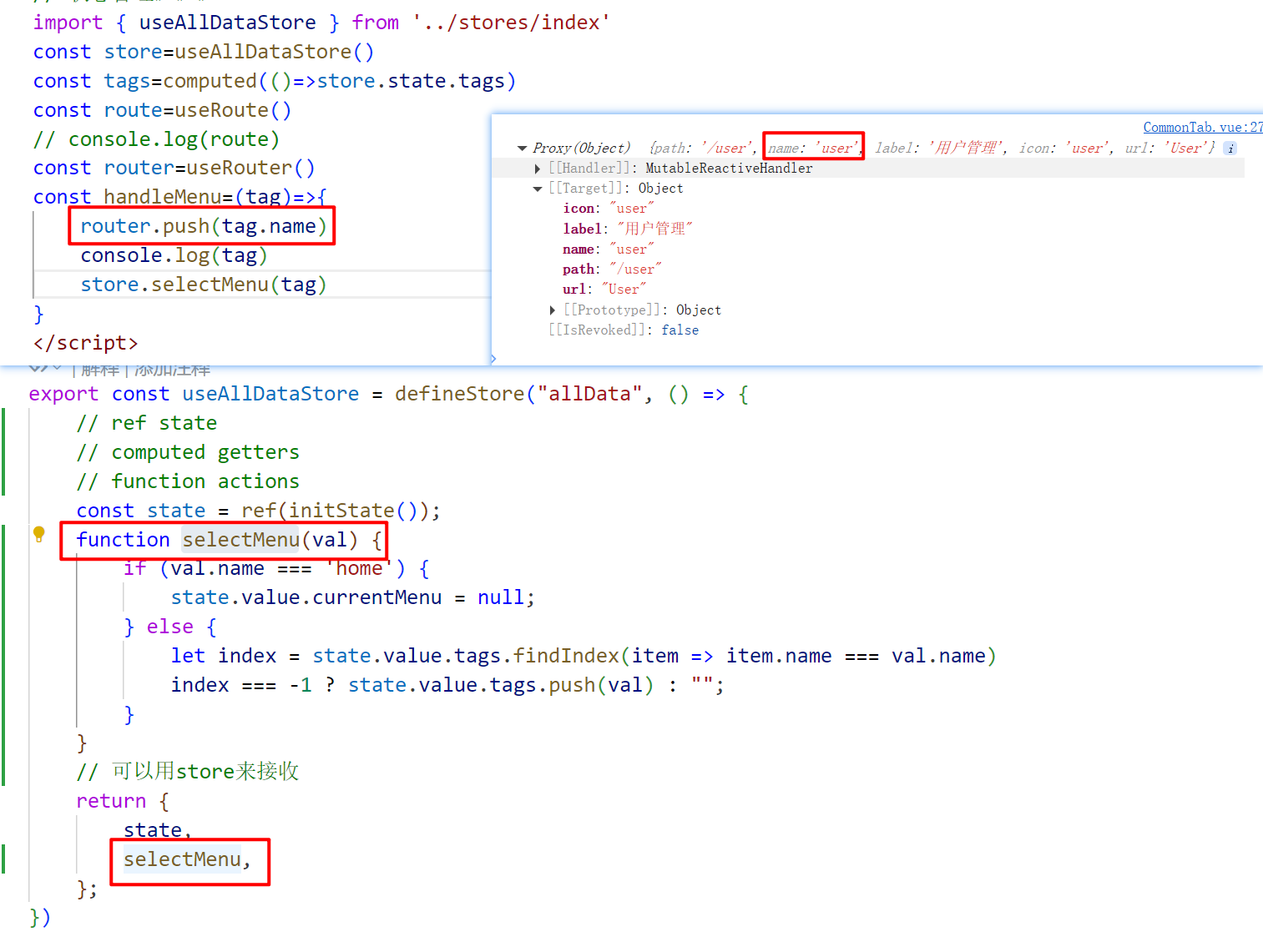Expand the [[Handler]] MutableReactiveHandler row

pyautogui.click(x=538, y=169)
